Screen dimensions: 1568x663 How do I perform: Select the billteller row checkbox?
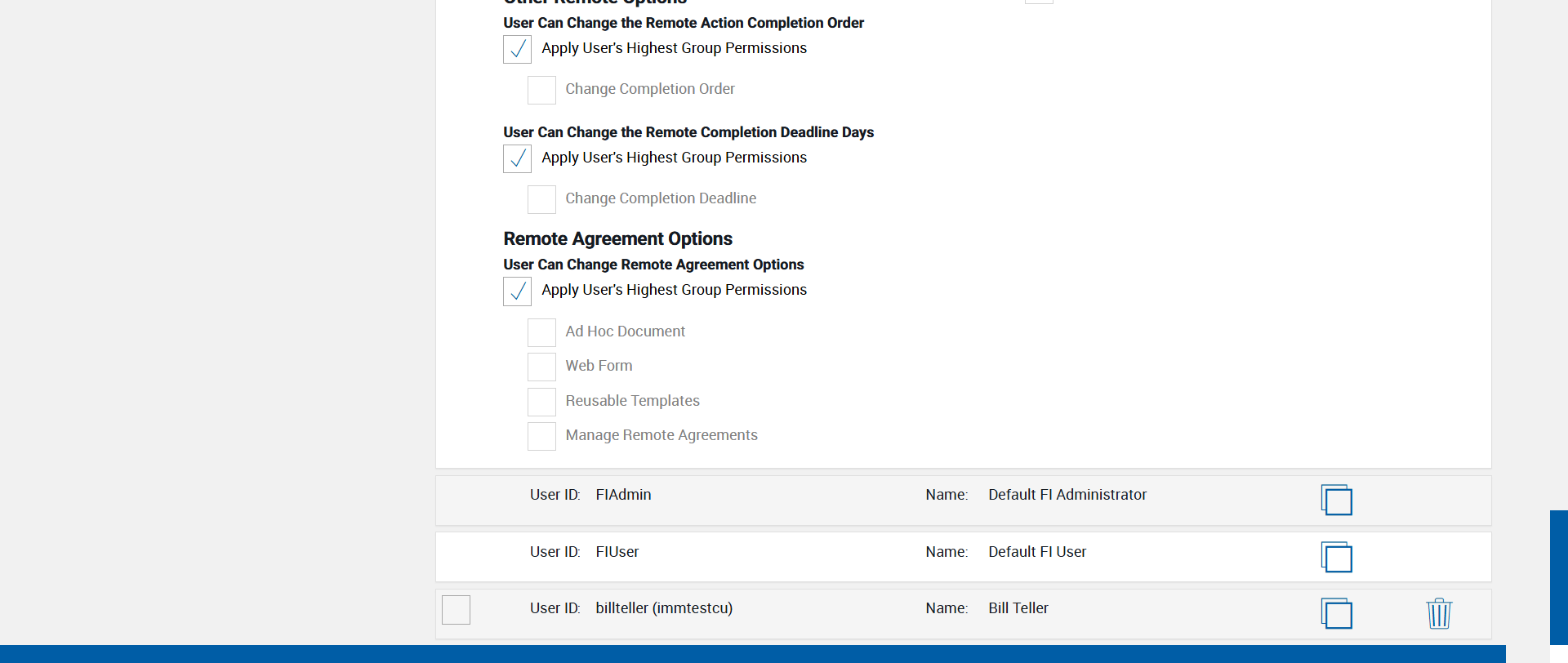pyautogui.click(x=456, y=610)
